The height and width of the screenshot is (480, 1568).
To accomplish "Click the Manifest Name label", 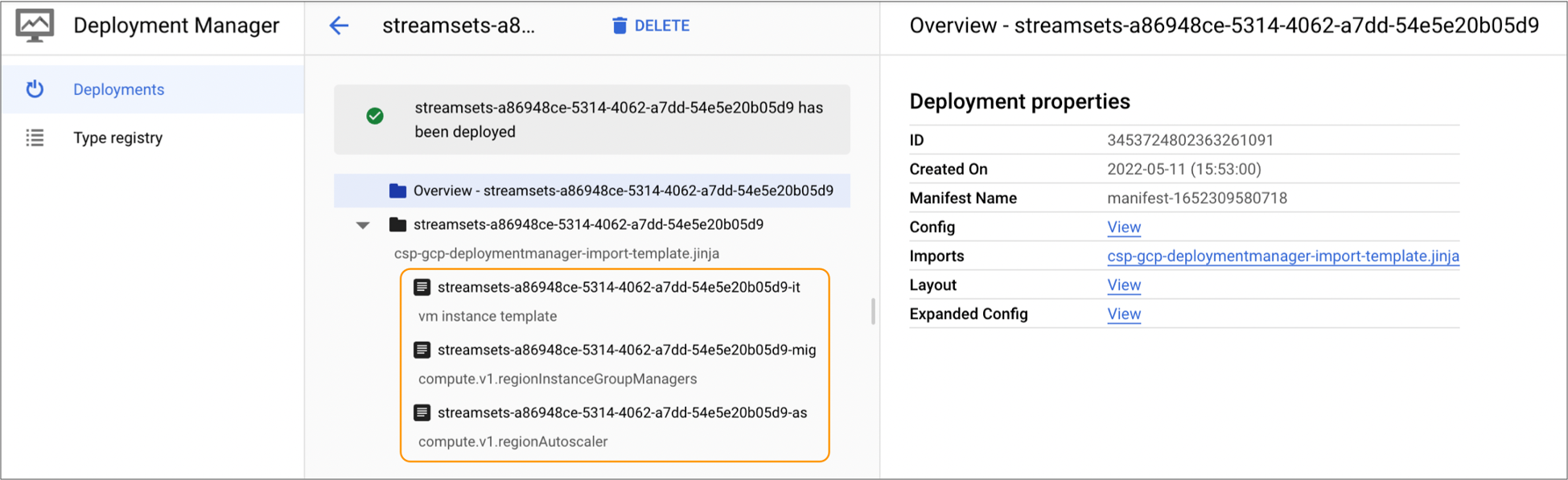I will [963, 198].
